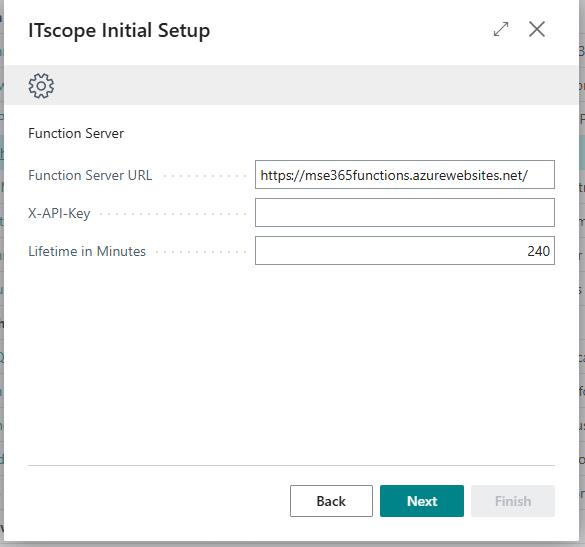Focus the X-API-Key input field
Viewport: 585px width, 547px height.
pyautogui.click(x=405, y=213)
